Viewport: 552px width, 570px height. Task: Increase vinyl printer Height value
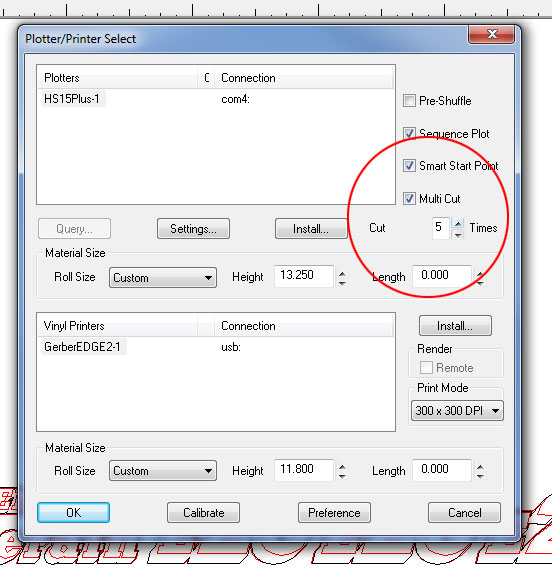342,467
